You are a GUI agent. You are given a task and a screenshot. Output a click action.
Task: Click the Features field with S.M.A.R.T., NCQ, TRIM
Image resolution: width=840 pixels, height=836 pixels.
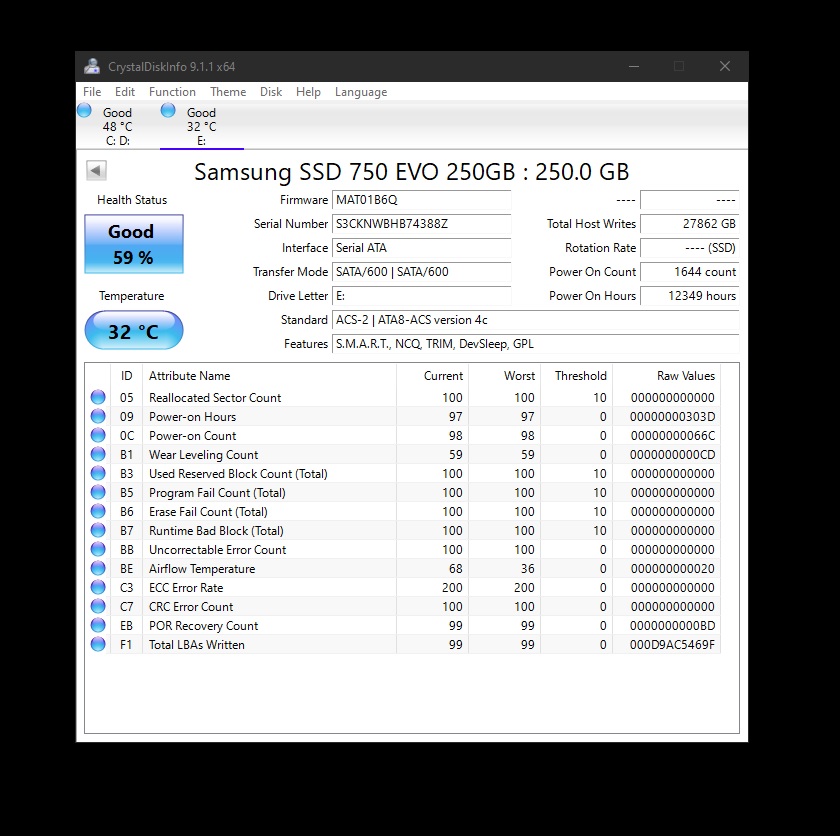click(536, 344)
